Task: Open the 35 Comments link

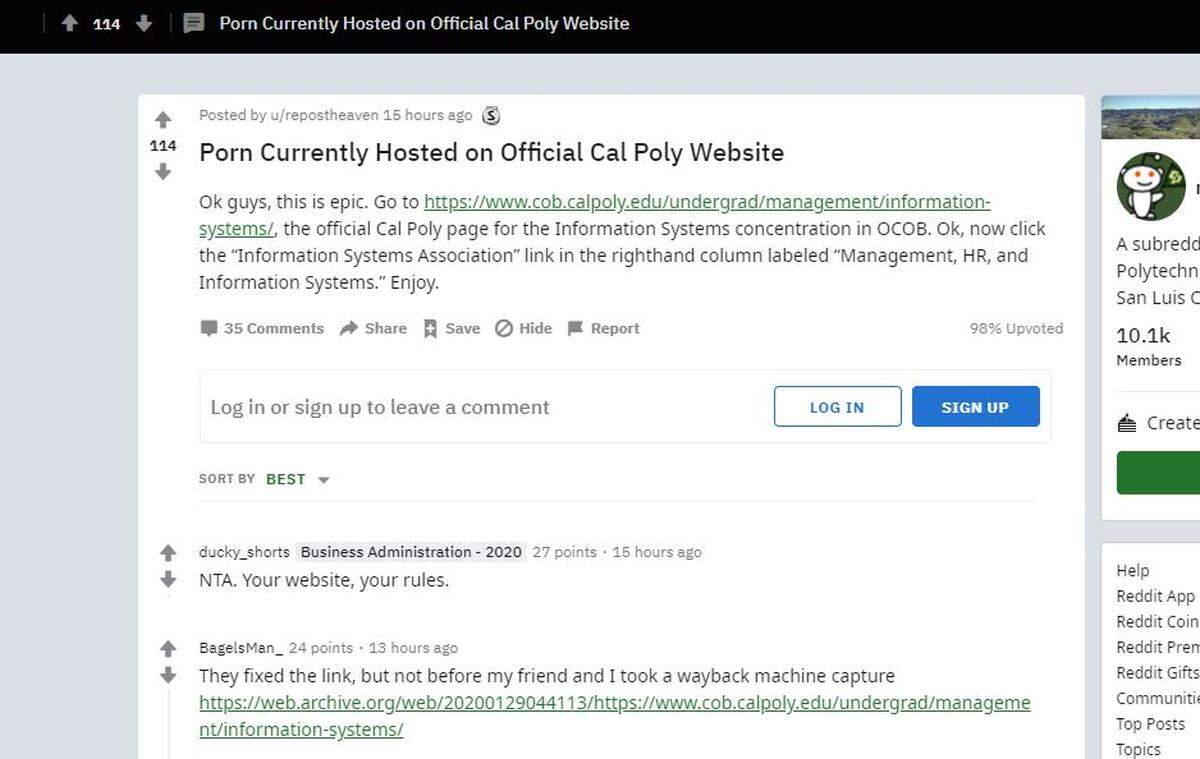Action: pos(262,328)
